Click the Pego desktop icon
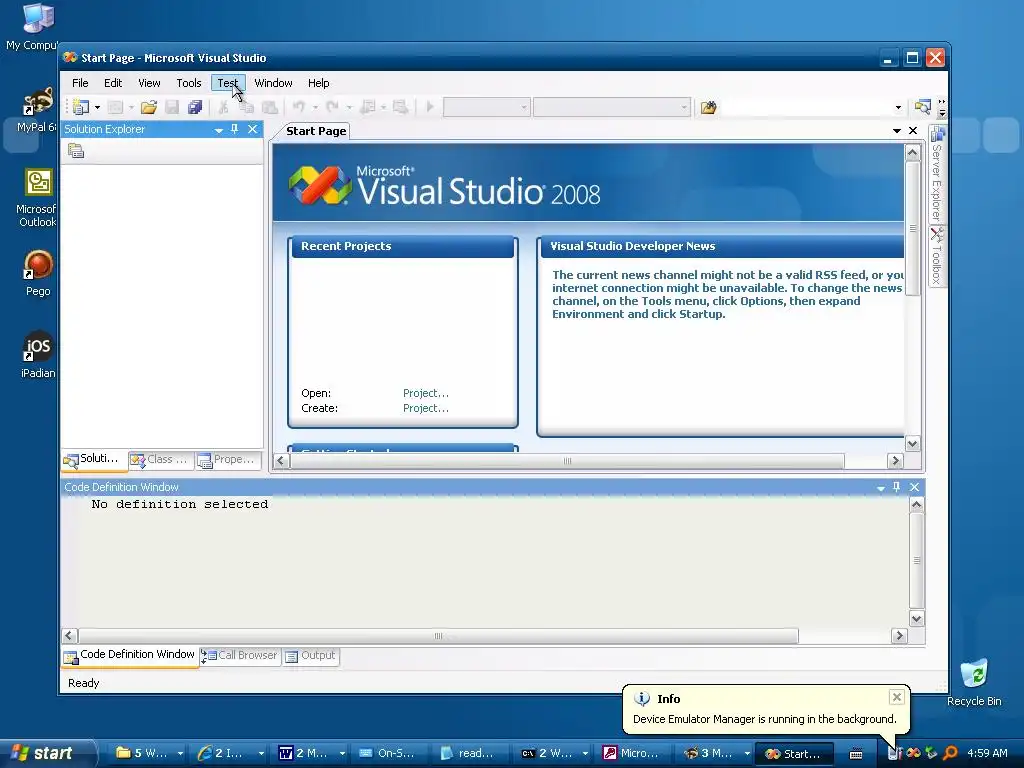The image size is (1024, 768). [38, 273]
